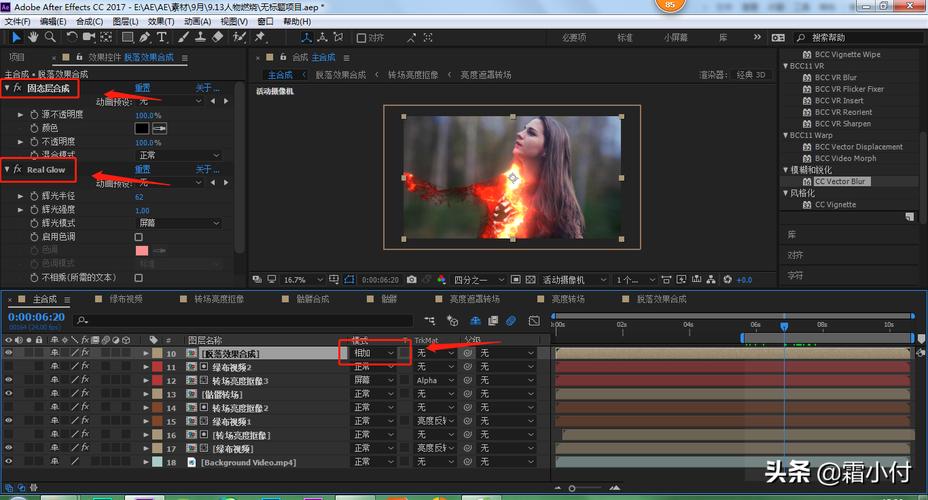Toggle the transparency grid icon

[531, 280]
